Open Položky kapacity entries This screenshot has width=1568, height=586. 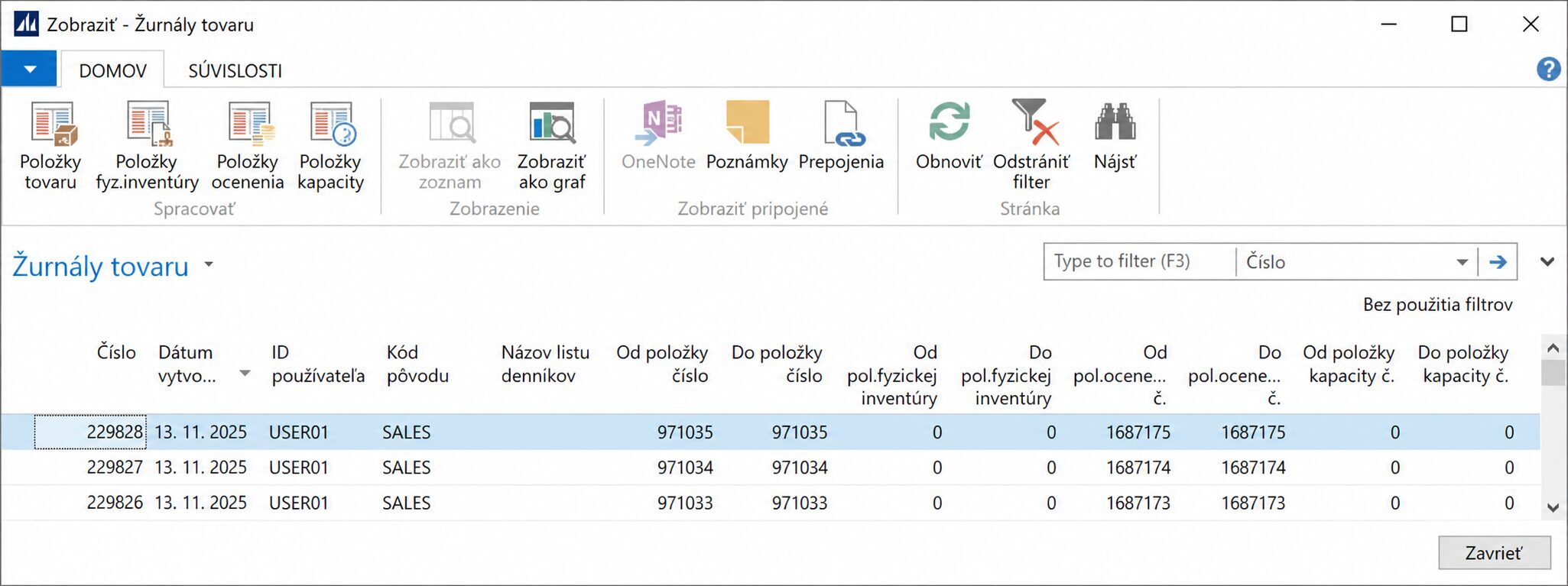click(330, 146)
